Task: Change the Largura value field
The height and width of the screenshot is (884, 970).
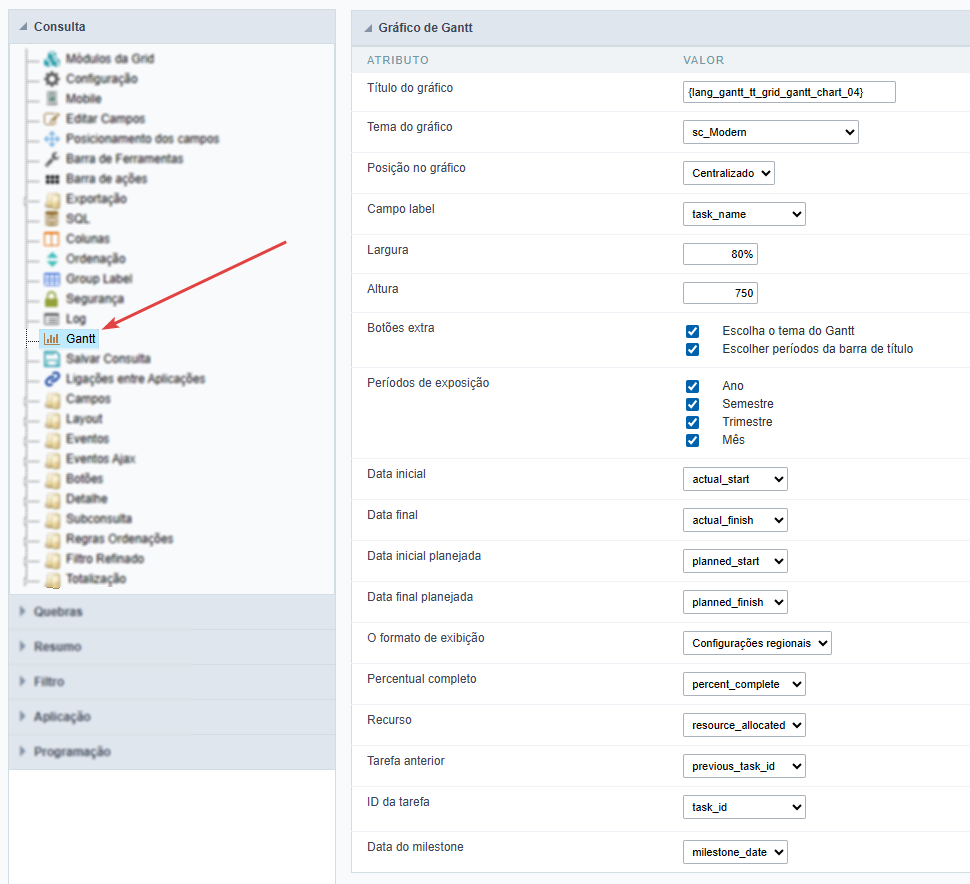Action: 719,253
